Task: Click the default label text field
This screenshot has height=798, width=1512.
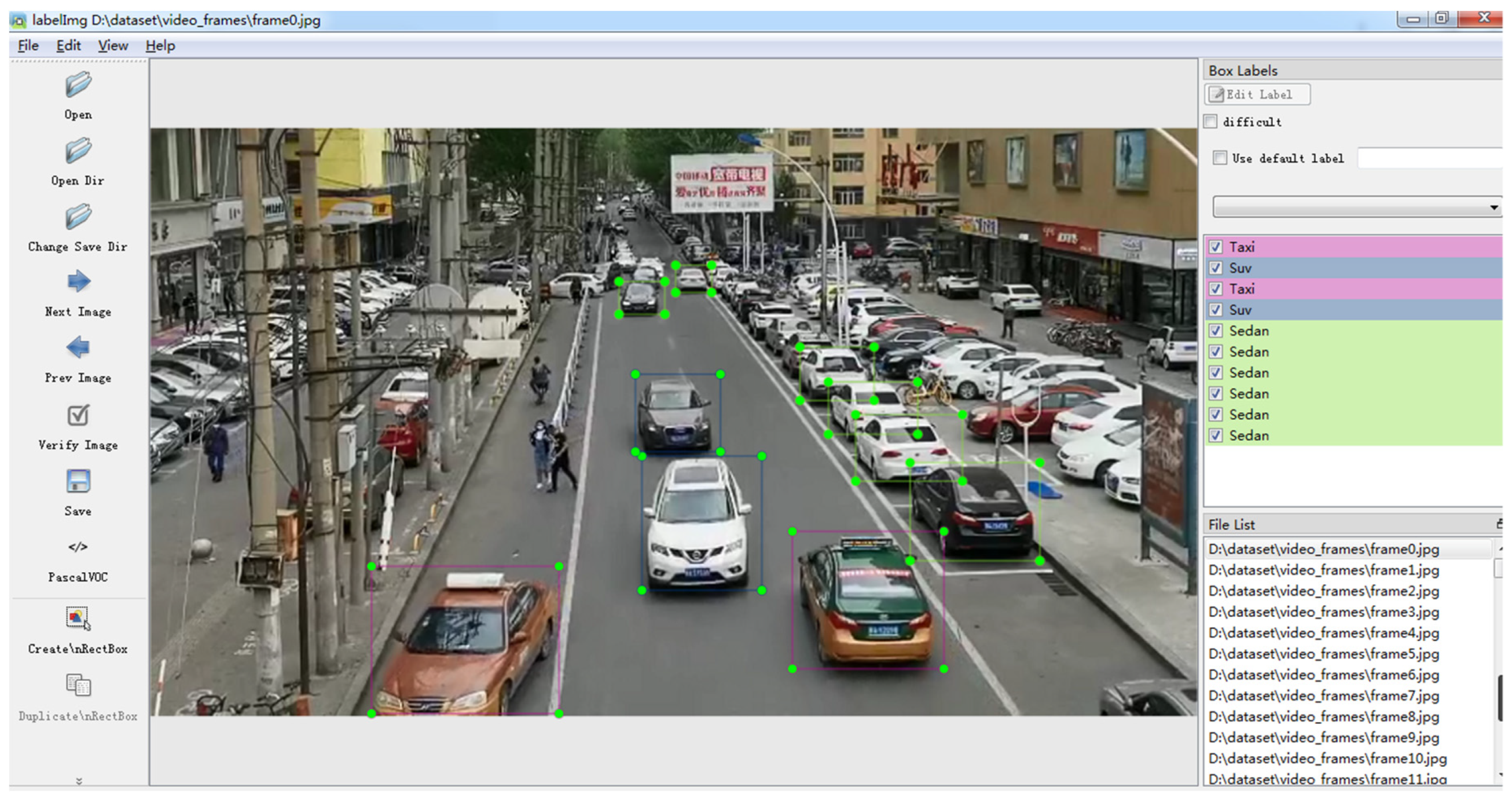Action: tap(1429, 158)
